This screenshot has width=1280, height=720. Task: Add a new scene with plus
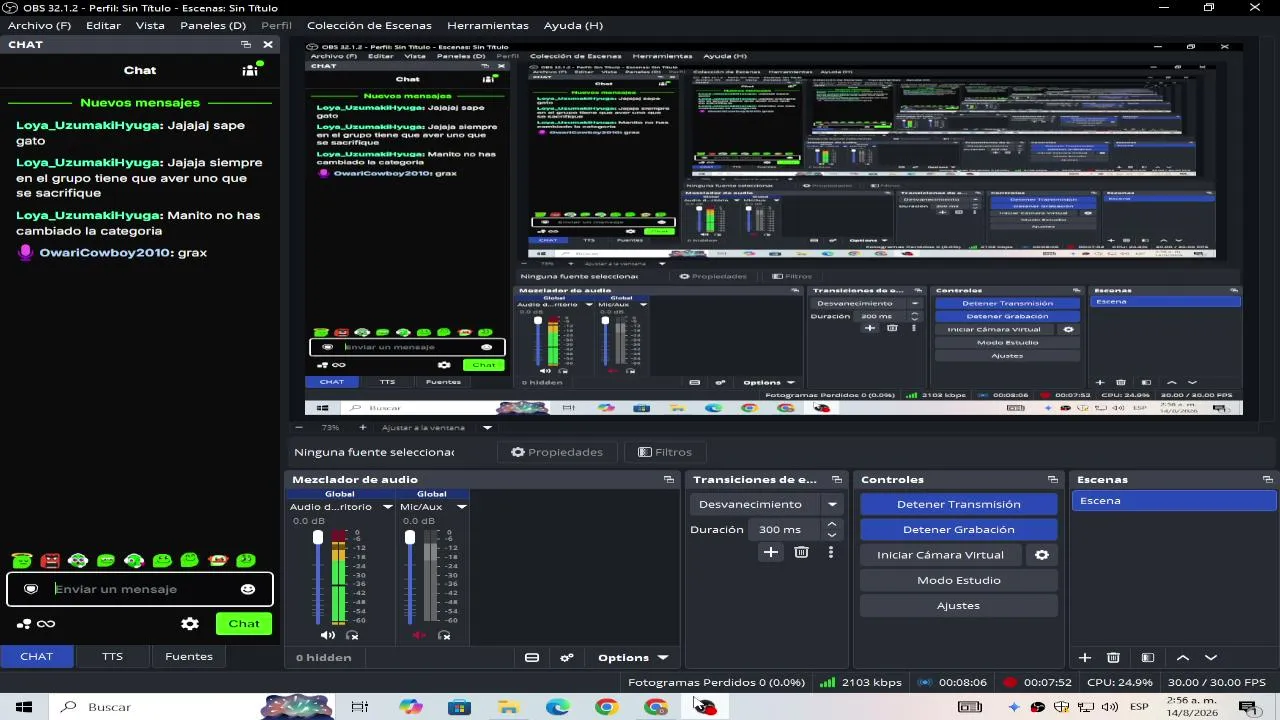click(1085, 657)
